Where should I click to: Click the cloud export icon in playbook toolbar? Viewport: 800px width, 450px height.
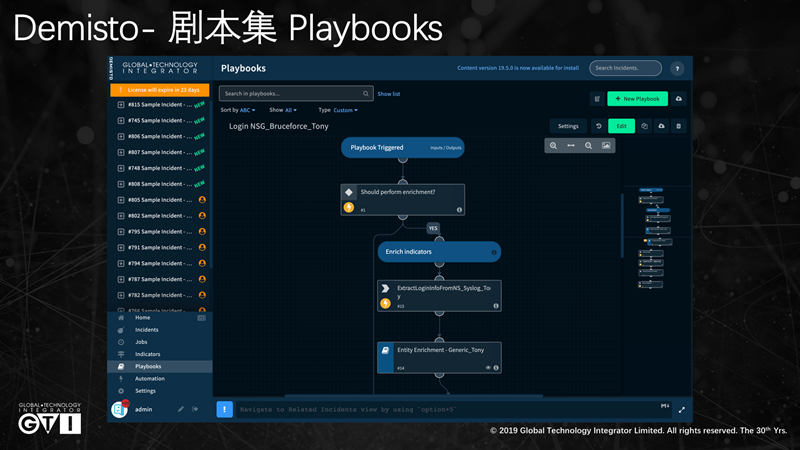[661, 126]
